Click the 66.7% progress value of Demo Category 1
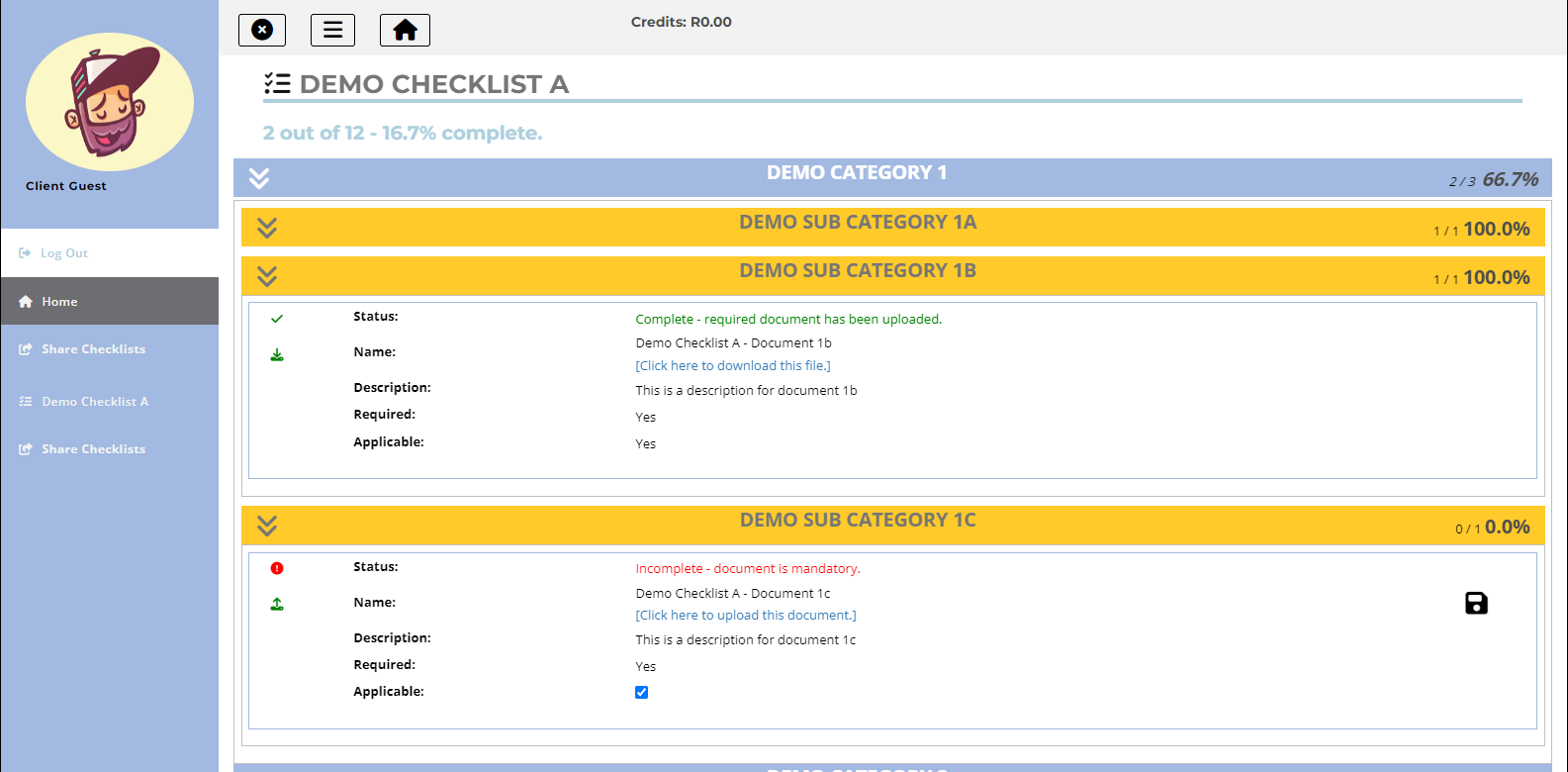The height and width of the screenshot is (772, 1568). tap(1511, 179)
